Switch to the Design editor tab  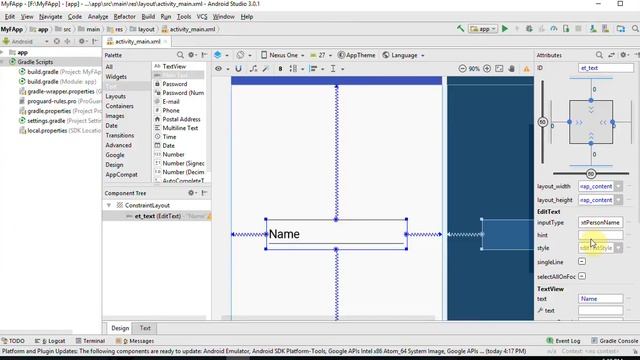pyautogui.click(x=120, y=328)
